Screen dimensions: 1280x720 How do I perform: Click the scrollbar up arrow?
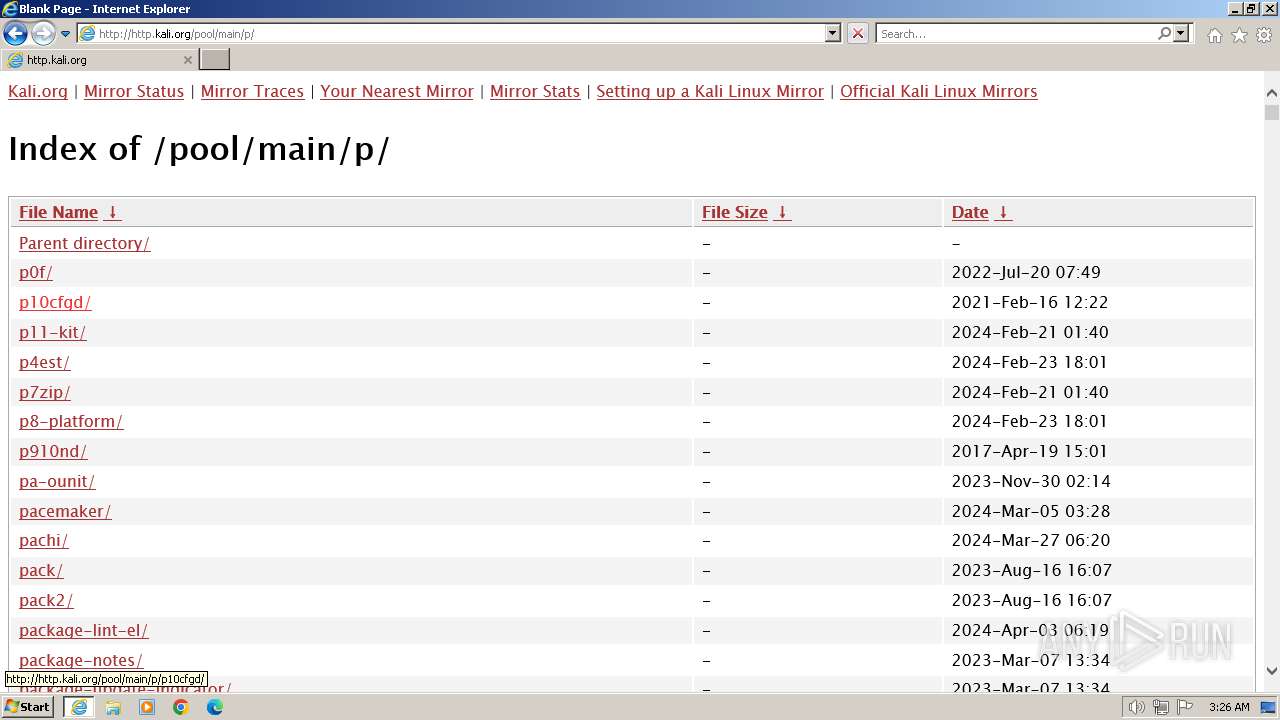(1271, 93)
